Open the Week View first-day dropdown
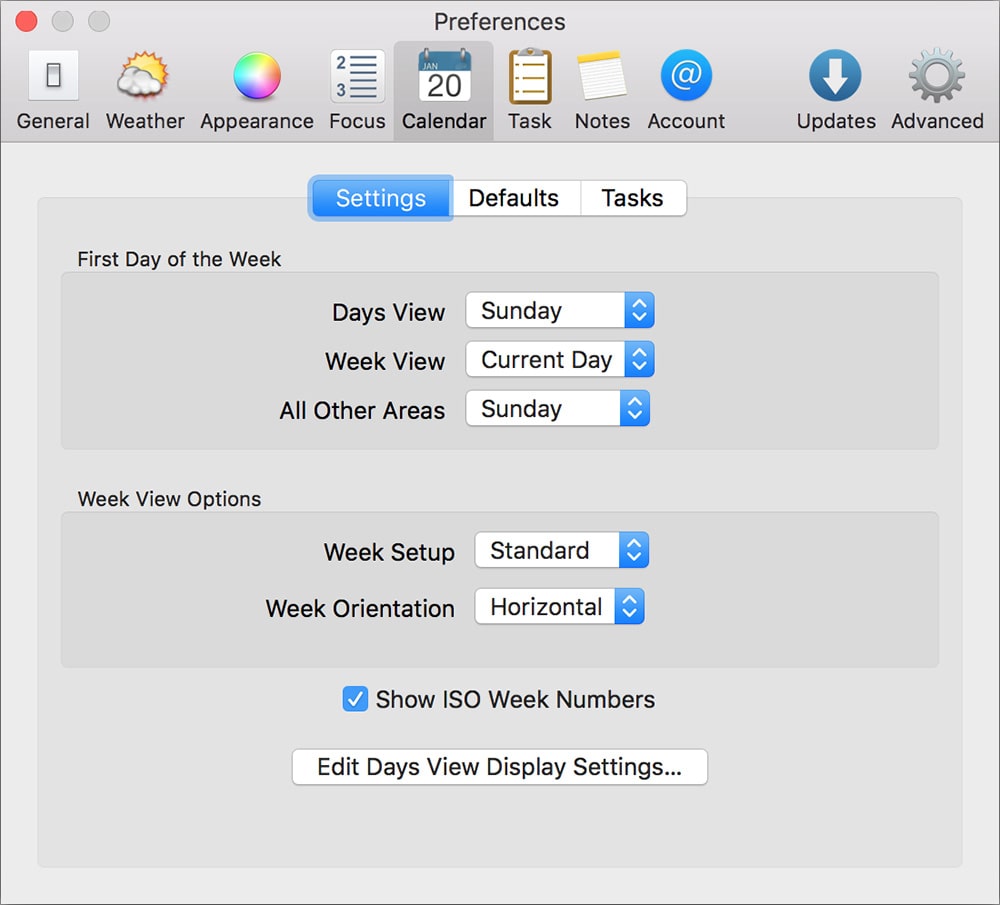 560,360
